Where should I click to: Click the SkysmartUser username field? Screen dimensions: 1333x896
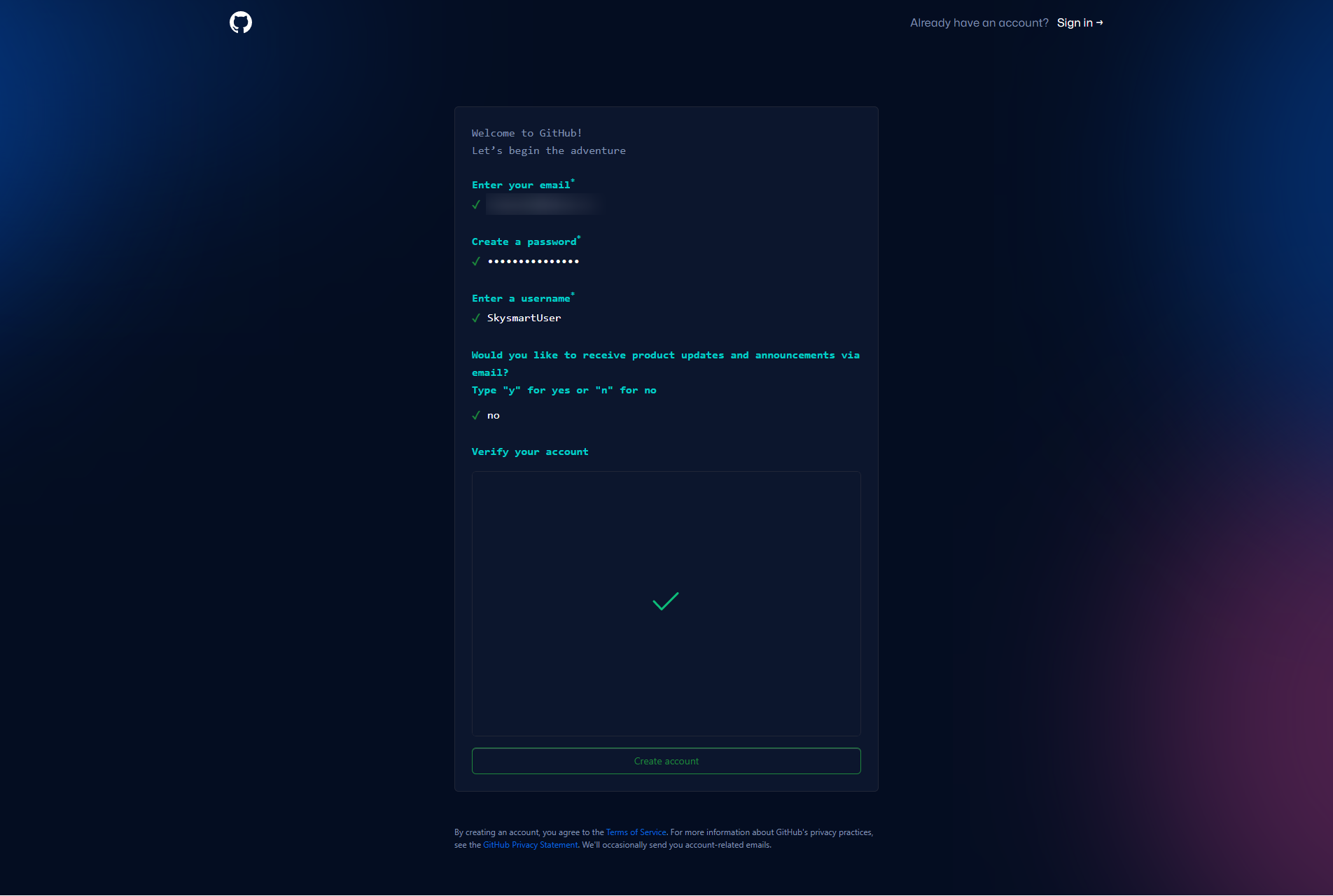[524, 318]
